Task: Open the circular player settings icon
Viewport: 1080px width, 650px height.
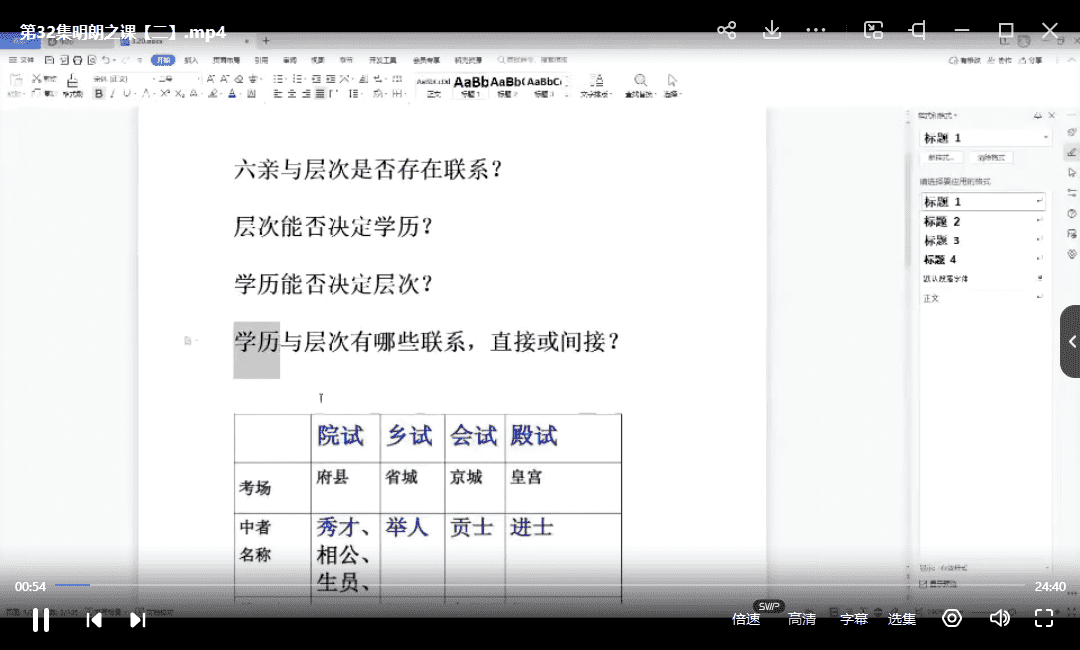Action: (952, 618)
